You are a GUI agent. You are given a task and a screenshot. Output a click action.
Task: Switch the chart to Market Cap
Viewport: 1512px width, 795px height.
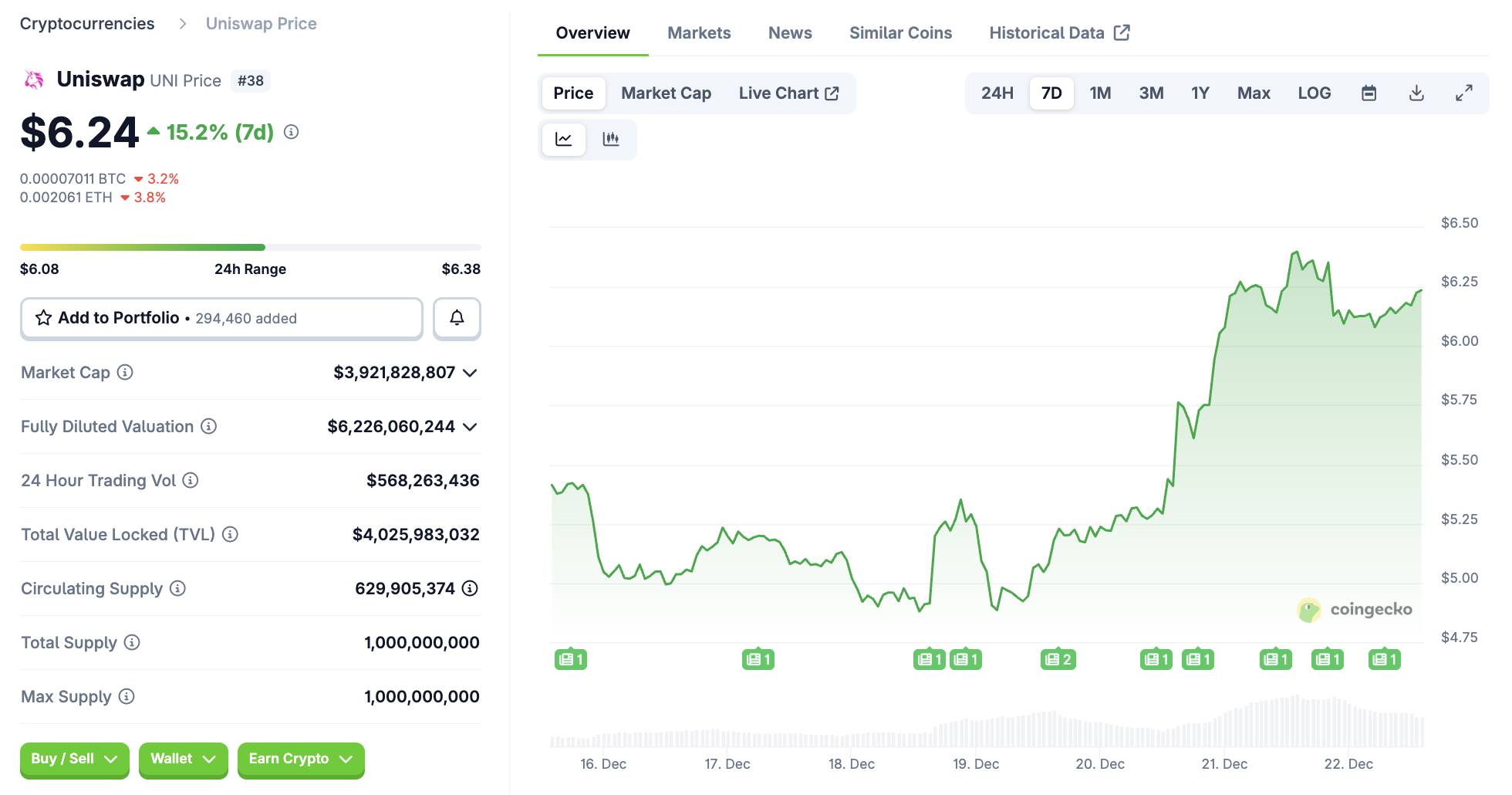666,93
